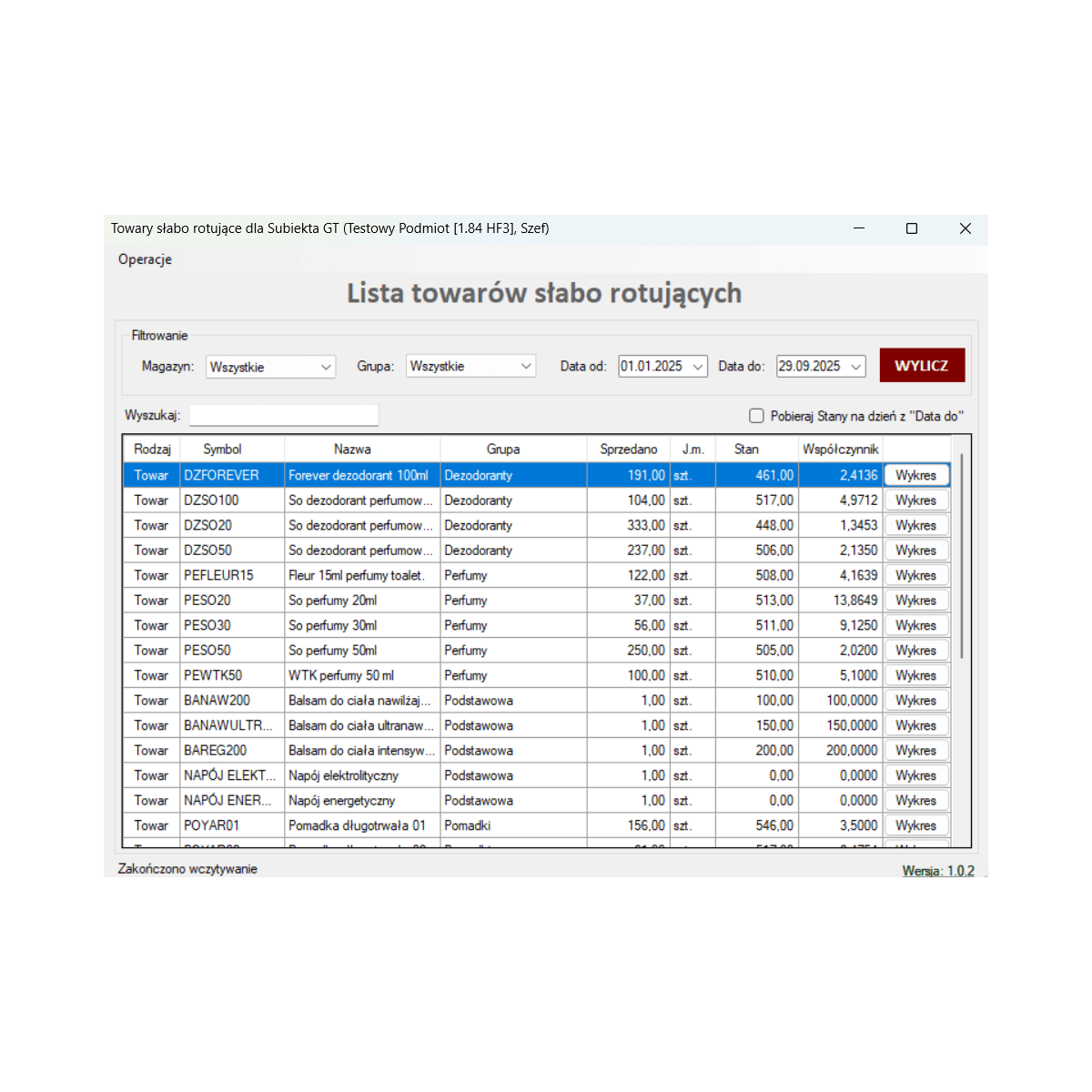This screenshot has width=1092, height=1092.
Task: Click the Wyszukaj search field
Action: click(283, 416)
